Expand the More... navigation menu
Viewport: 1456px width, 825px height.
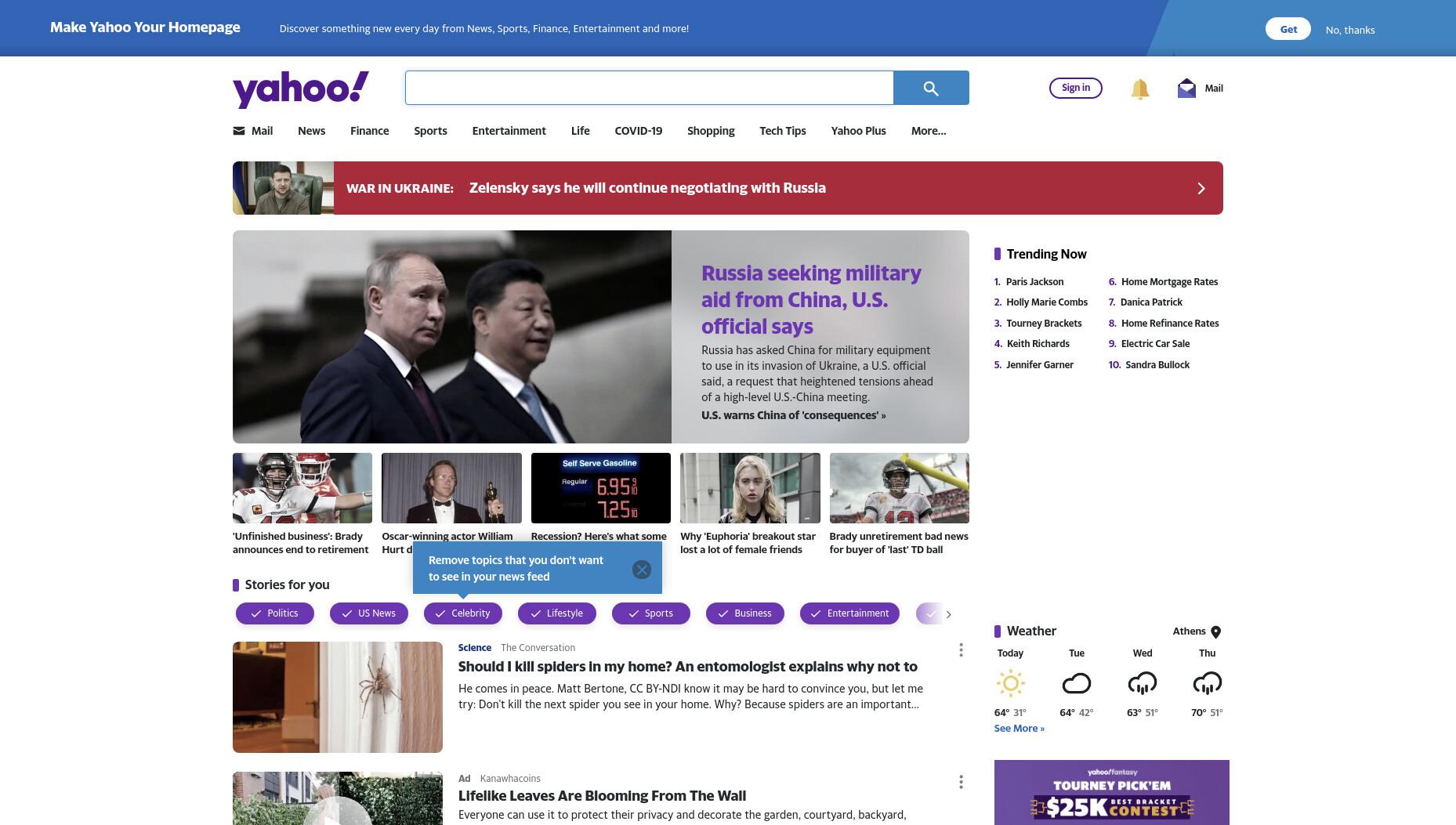pyautogui.click(x=929, y=131)
